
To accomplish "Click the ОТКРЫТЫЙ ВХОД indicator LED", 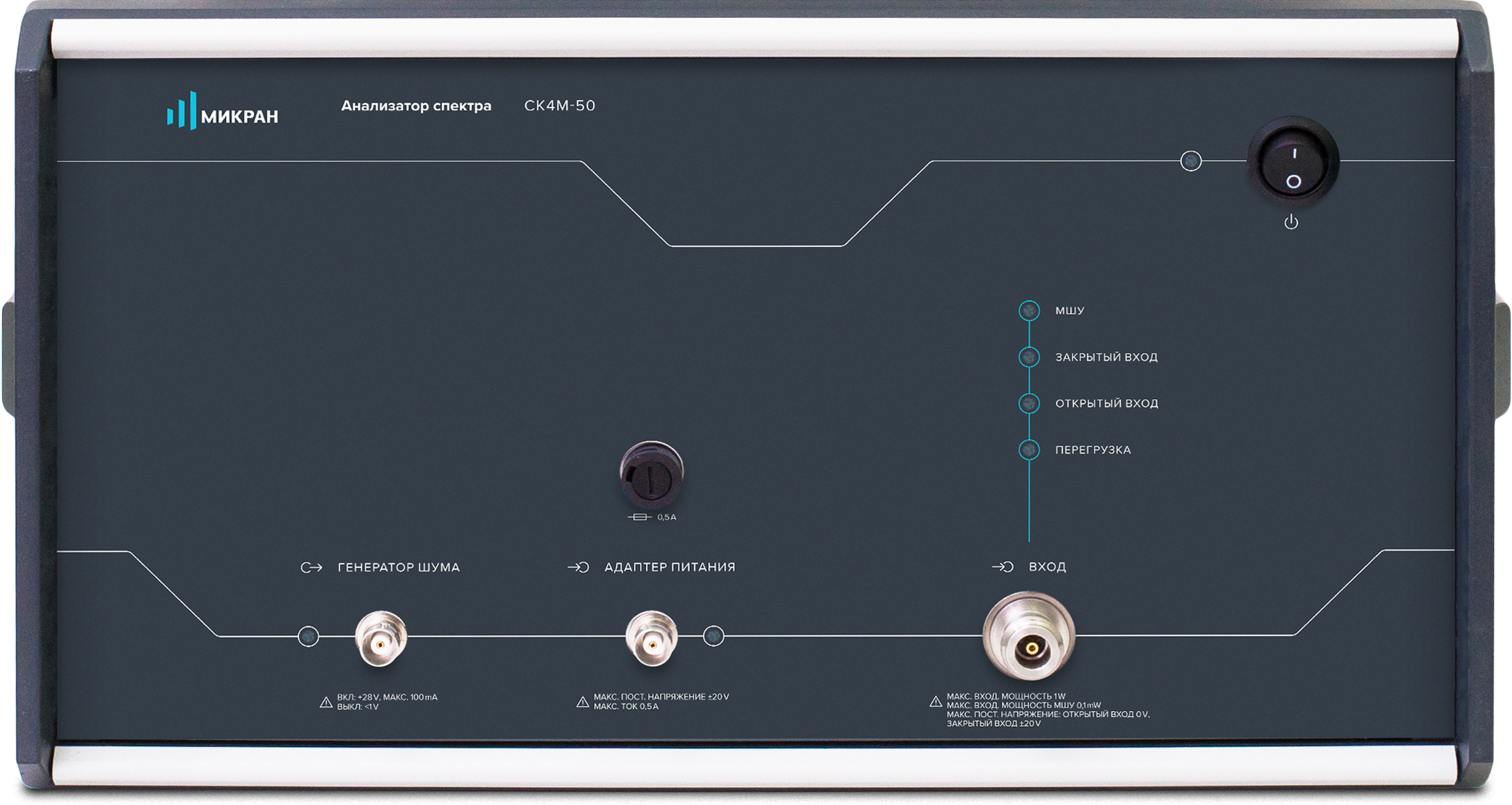I will pyautogui.click(x=1029, y=403).
